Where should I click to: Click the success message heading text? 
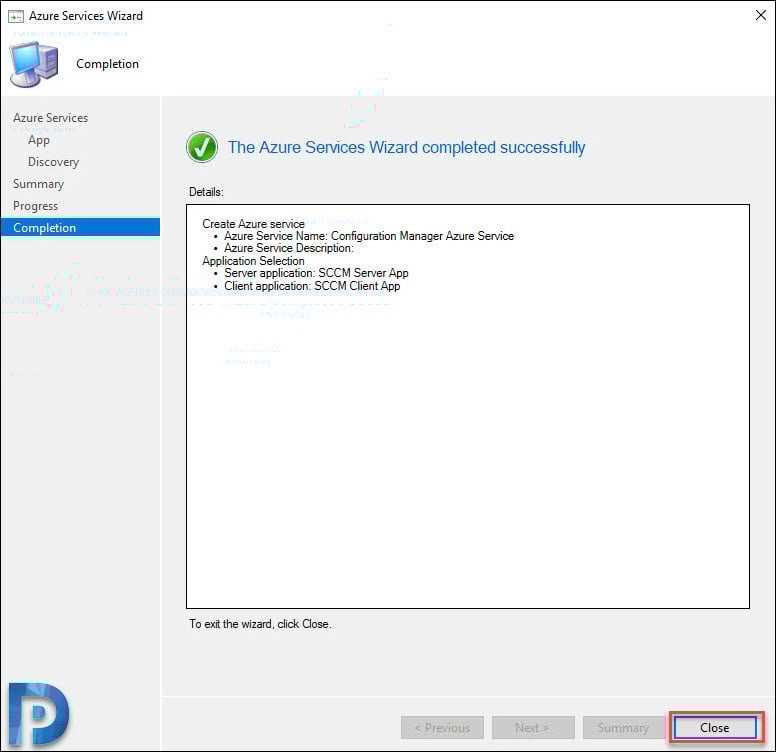tap(406, 147)
